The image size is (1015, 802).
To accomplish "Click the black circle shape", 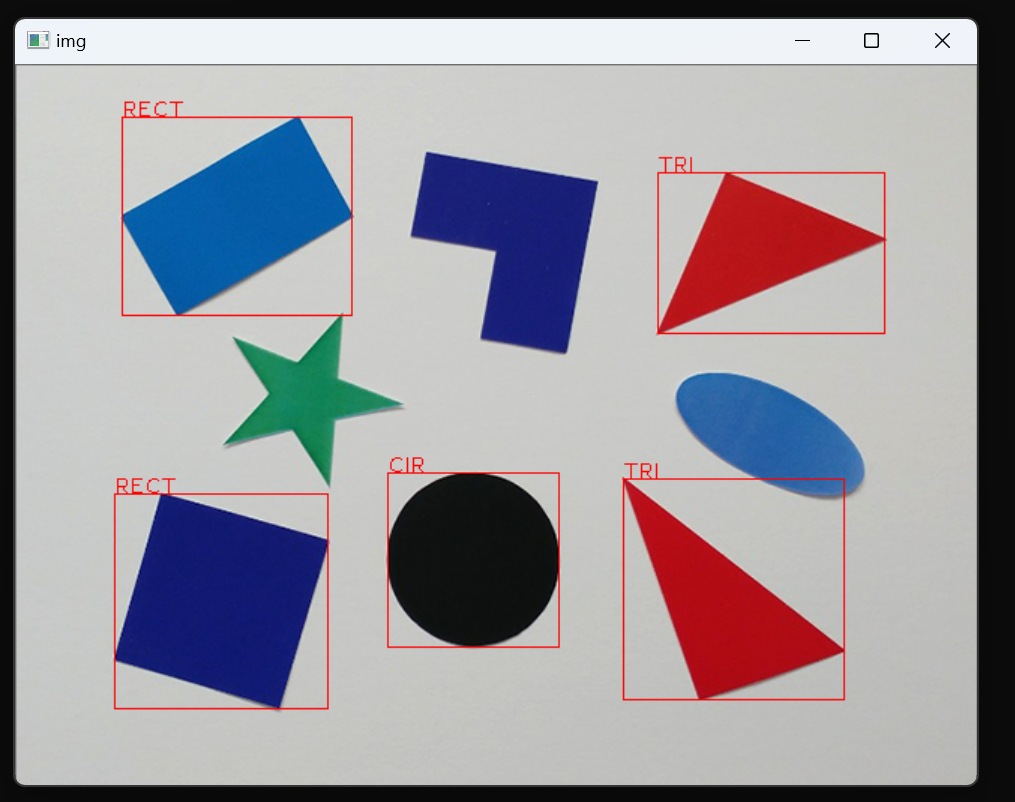I will tap(473, 560).
